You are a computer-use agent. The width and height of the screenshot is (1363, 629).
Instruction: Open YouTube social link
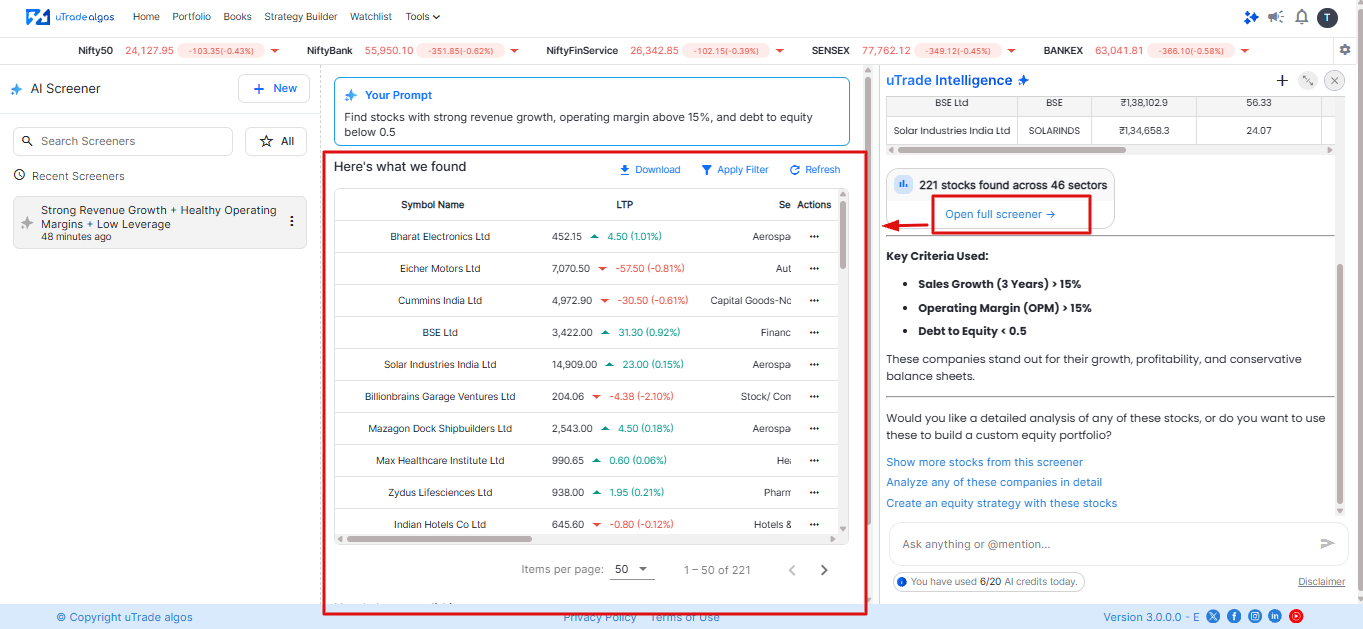[x=1296, y=617]
